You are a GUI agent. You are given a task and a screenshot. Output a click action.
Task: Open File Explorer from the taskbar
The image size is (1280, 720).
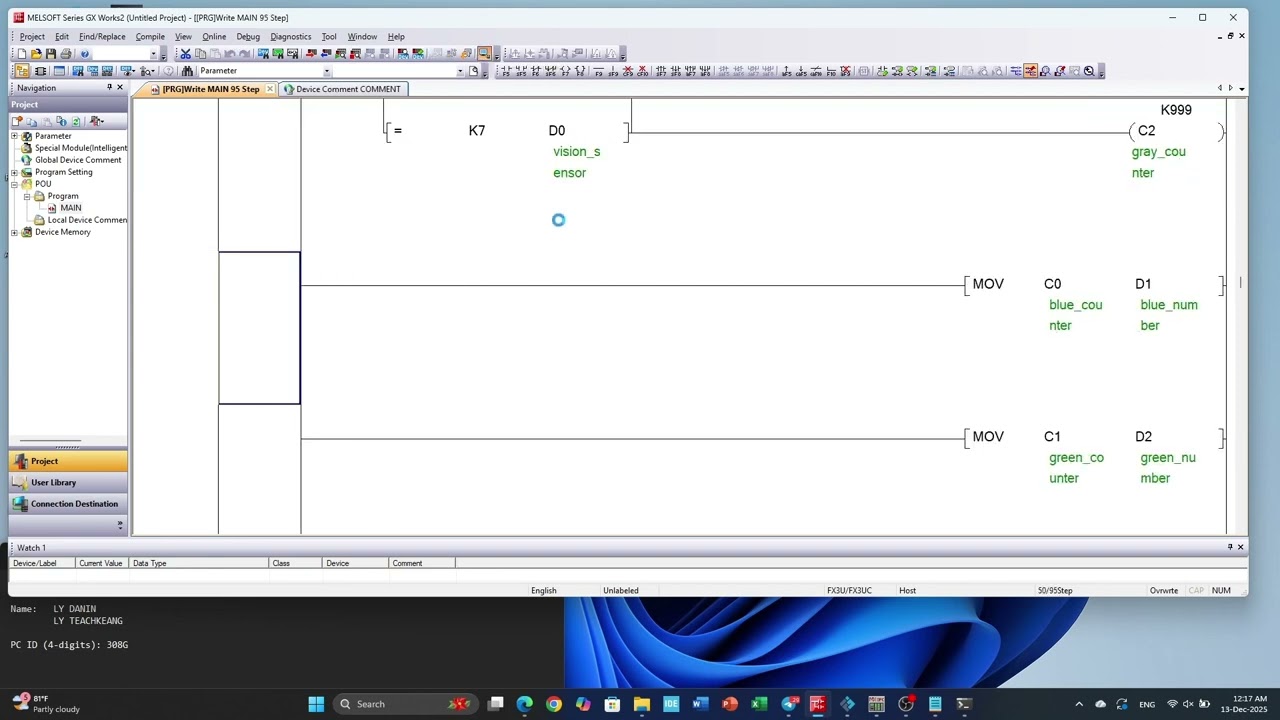click(642, 704)
